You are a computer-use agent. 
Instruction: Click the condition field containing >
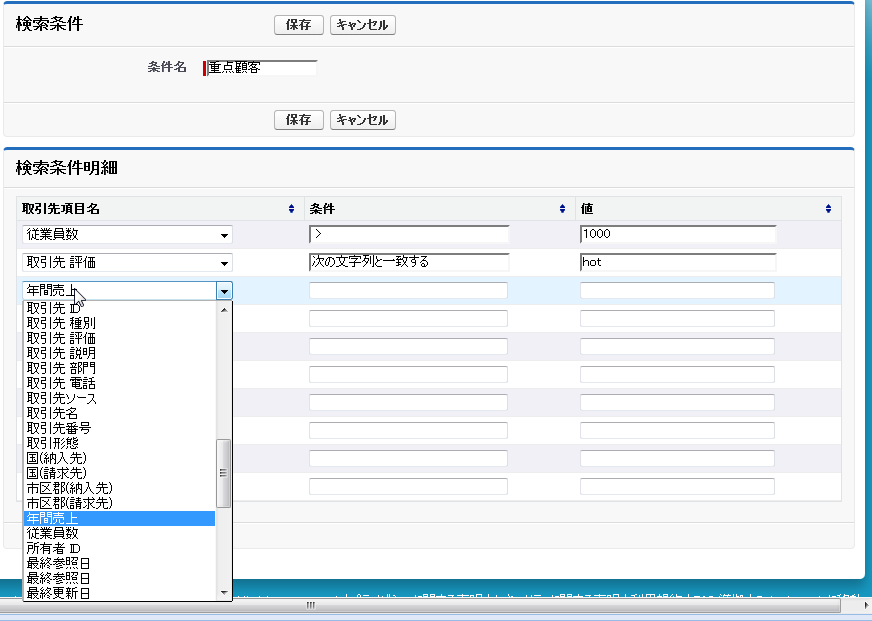tap(409, 235)
